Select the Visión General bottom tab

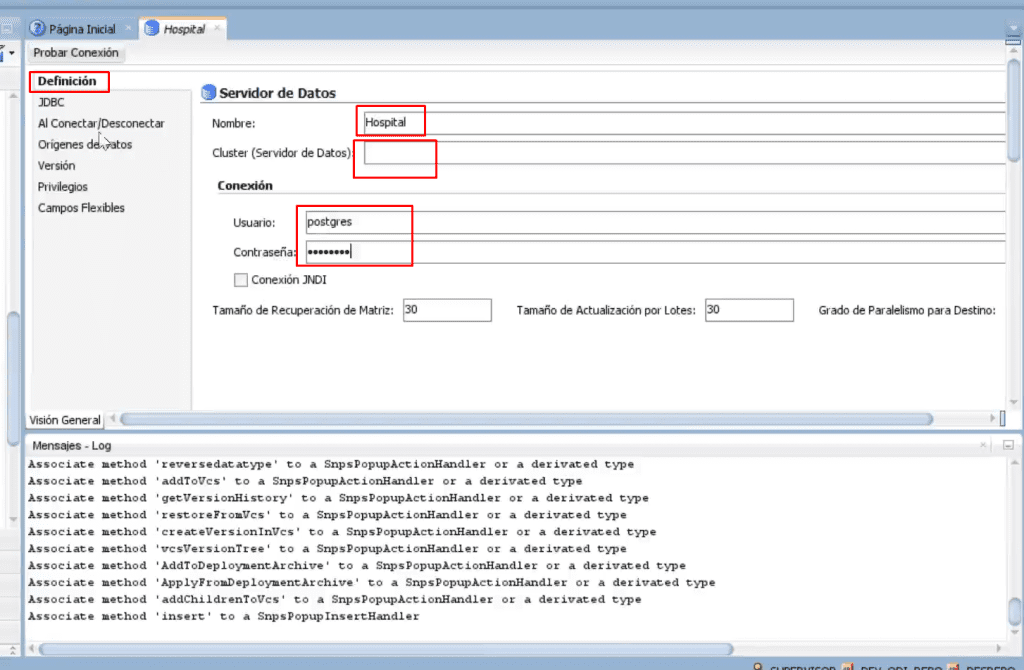[65, 420]
